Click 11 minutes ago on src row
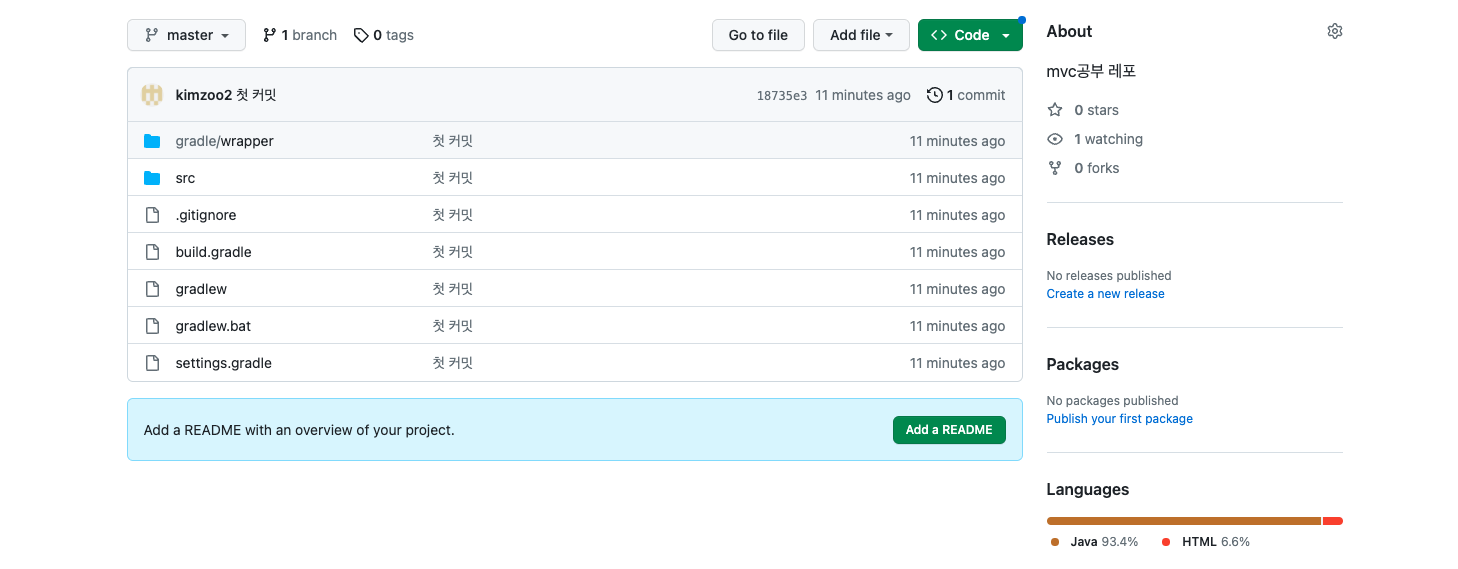The height and width of the screenshot is (569, 1458). pos(957,178)
